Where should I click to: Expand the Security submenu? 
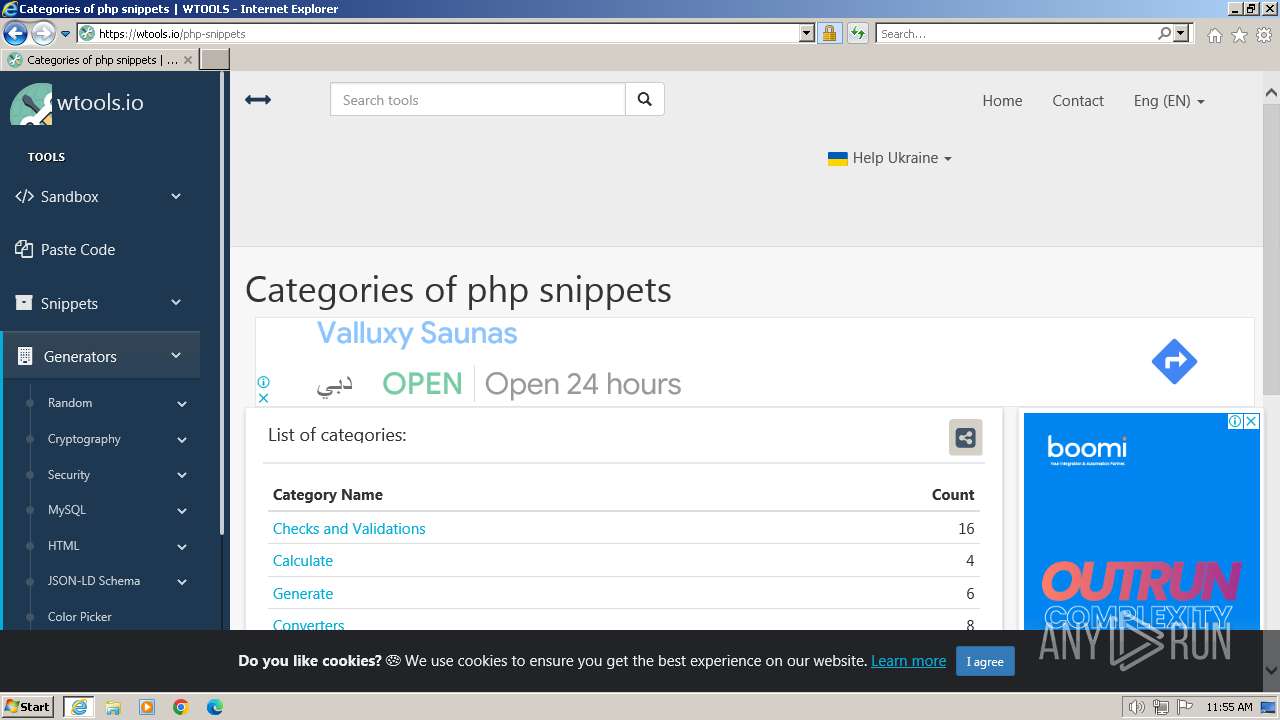182,476
